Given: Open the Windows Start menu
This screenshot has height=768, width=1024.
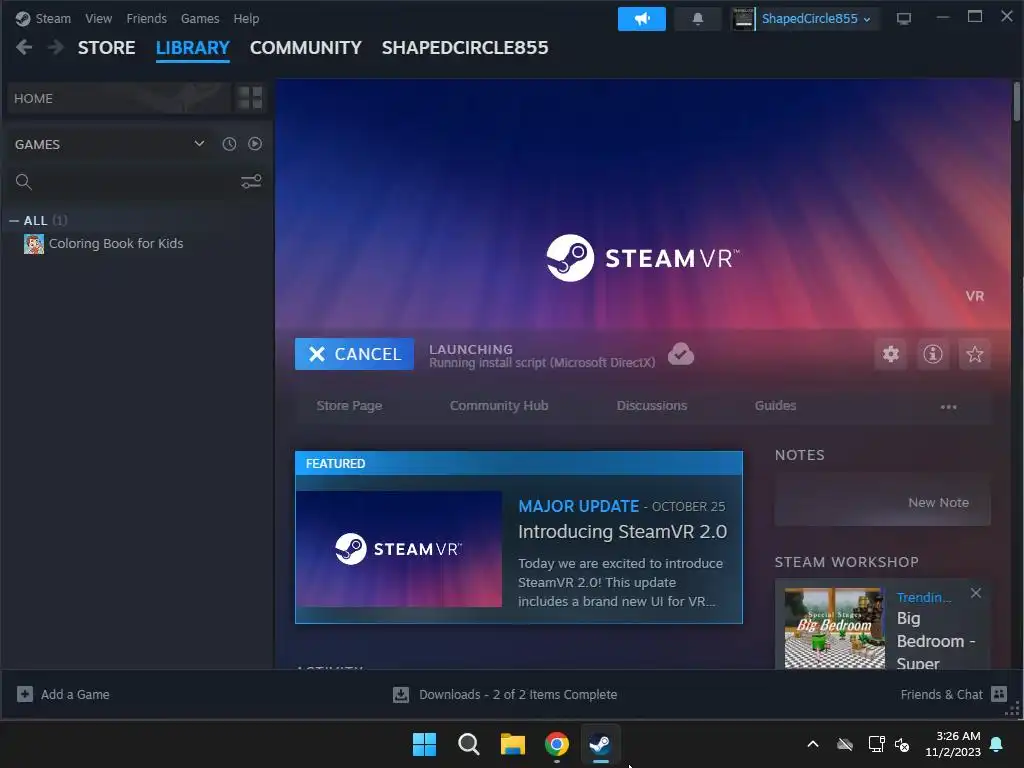Looking at the screenshot, I should [424, 744].
